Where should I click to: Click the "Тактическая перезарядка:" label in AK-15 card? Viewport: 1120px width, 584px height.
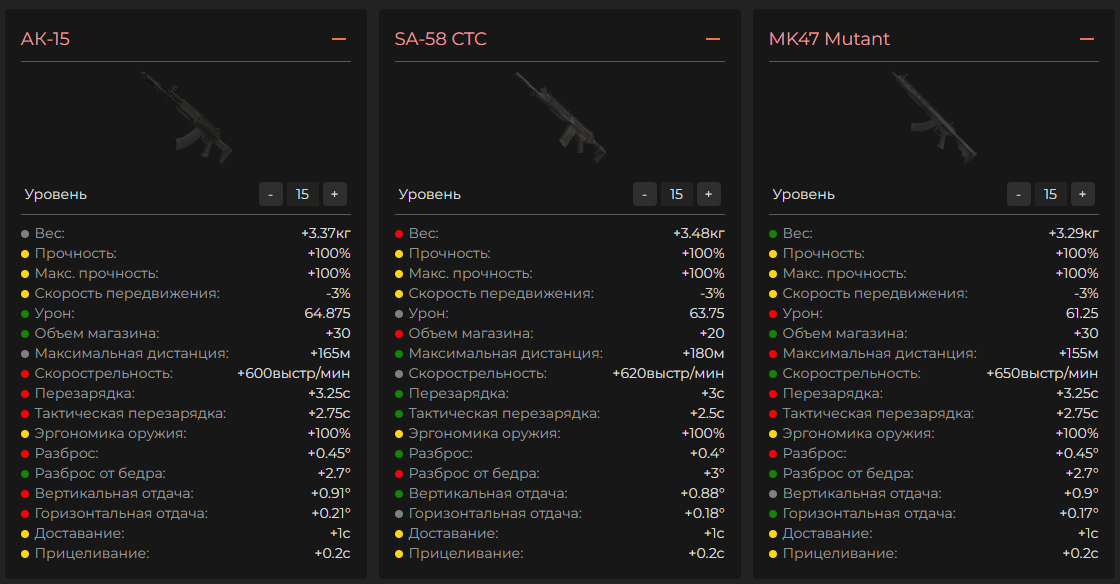tap(130, 413)
